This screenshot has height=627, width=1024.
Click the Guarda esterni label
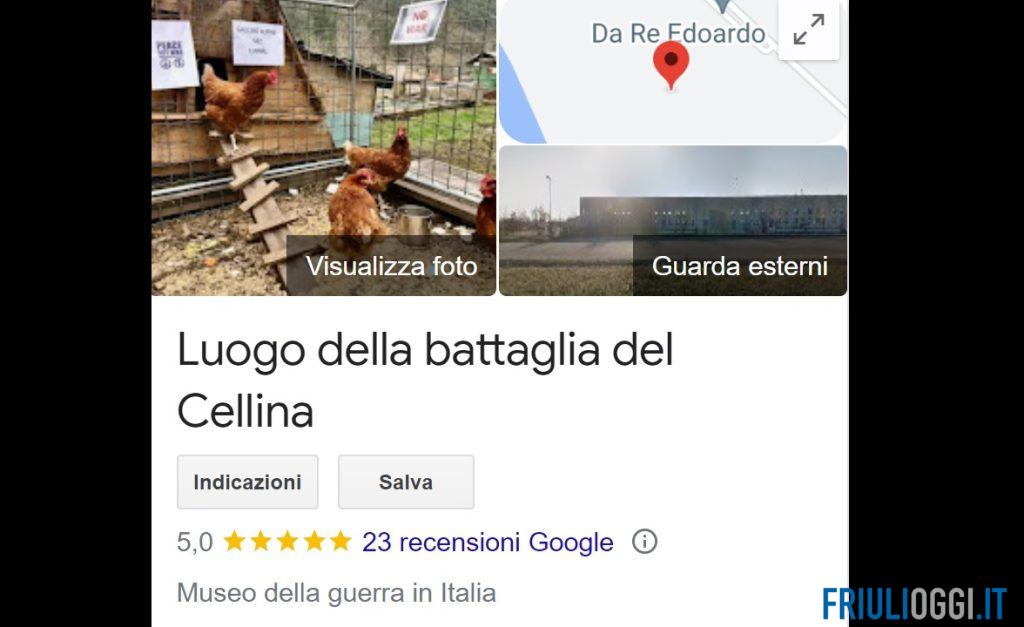740,266
